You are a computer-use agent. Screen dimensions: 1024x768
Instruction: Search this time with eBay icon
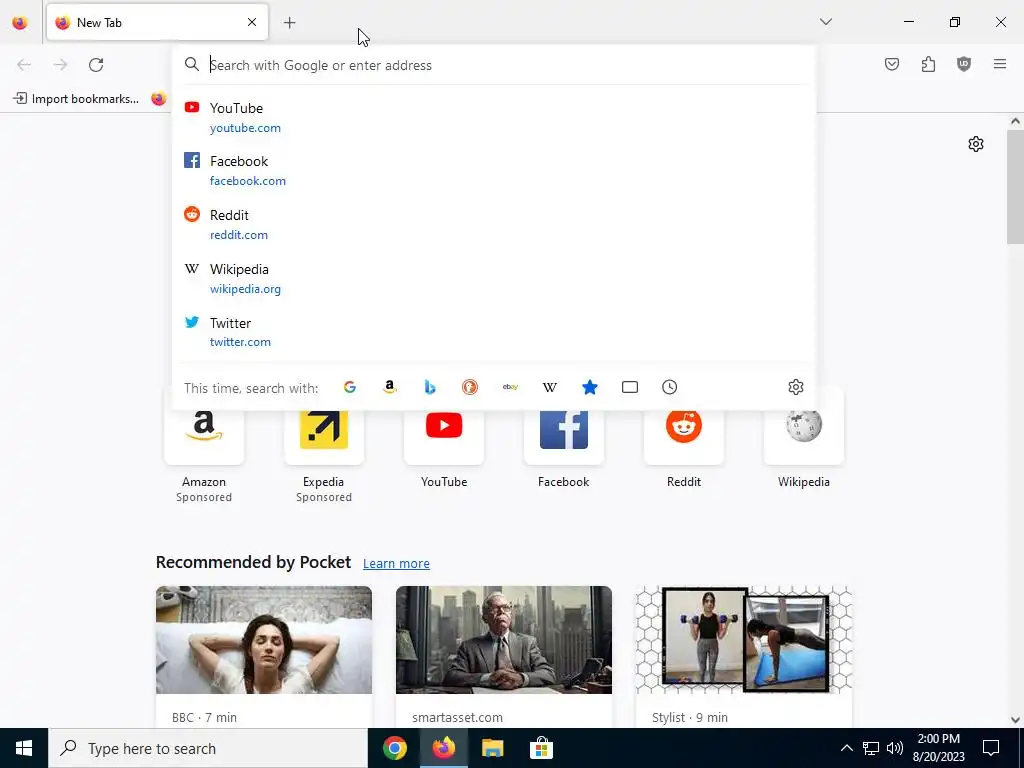[510, 387]
